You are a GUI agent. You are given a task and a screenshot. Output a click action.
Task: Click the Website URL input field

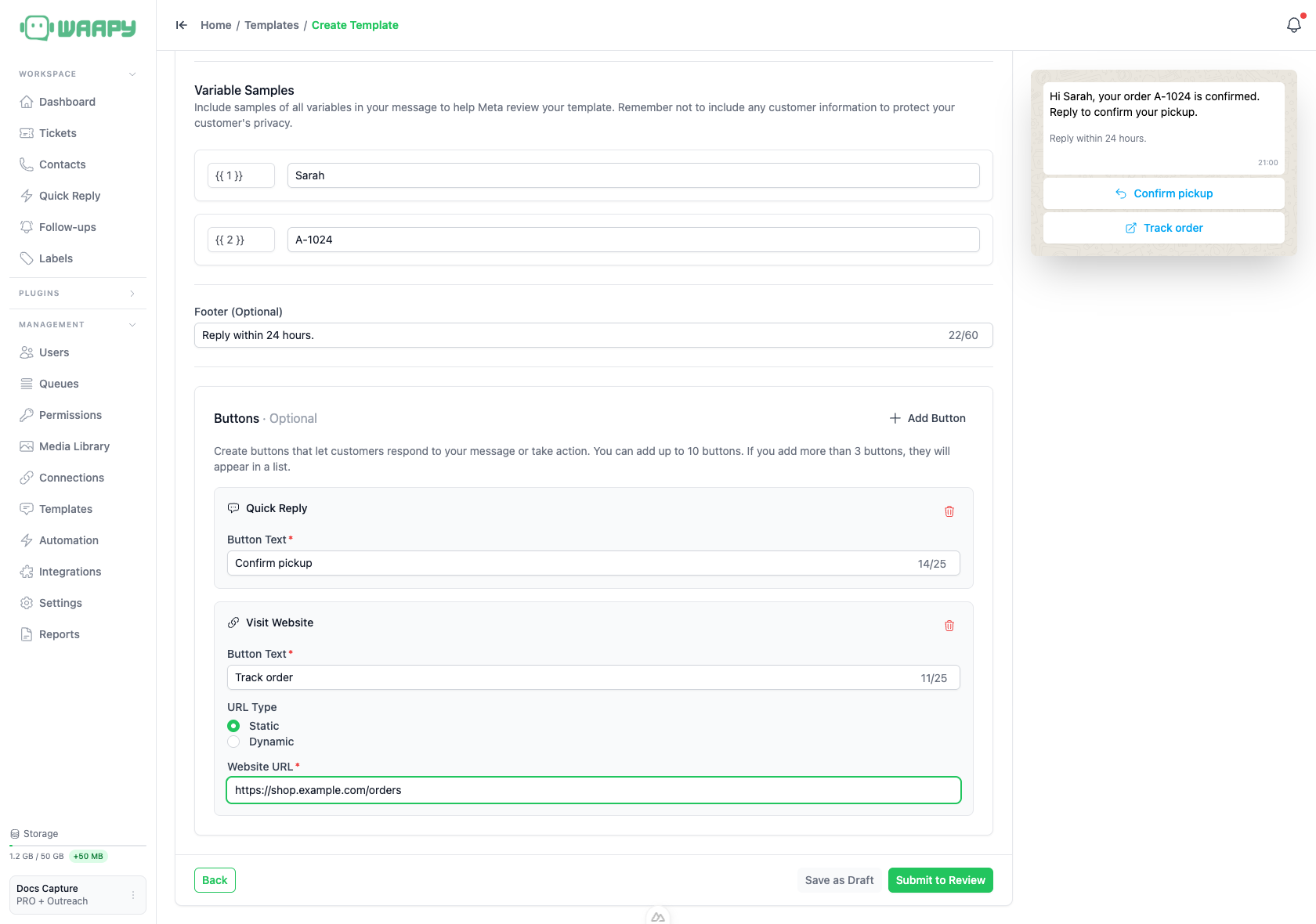click(x=594, y=790)
